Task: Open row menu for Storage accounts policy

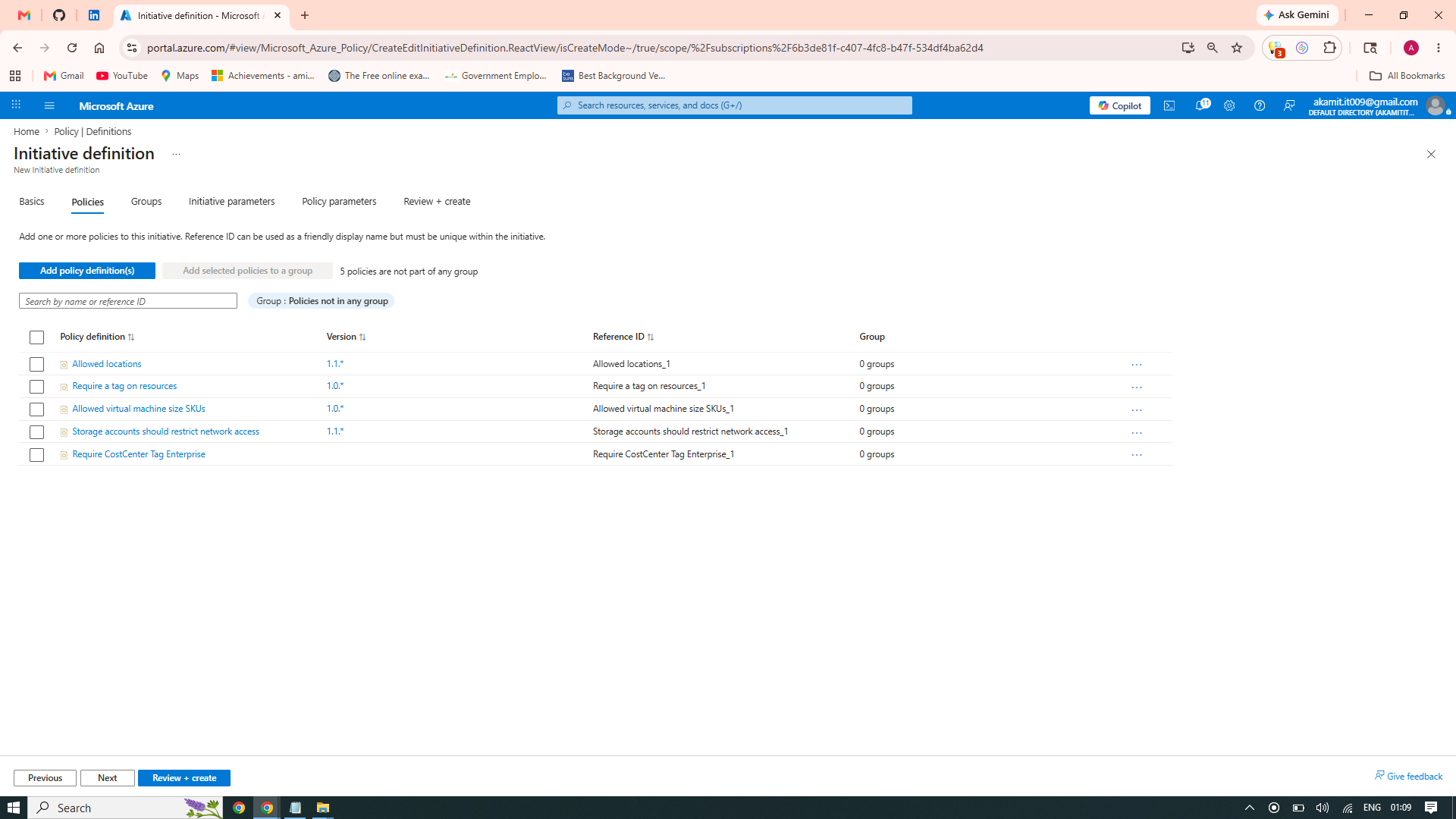Action: (1136, 433)
